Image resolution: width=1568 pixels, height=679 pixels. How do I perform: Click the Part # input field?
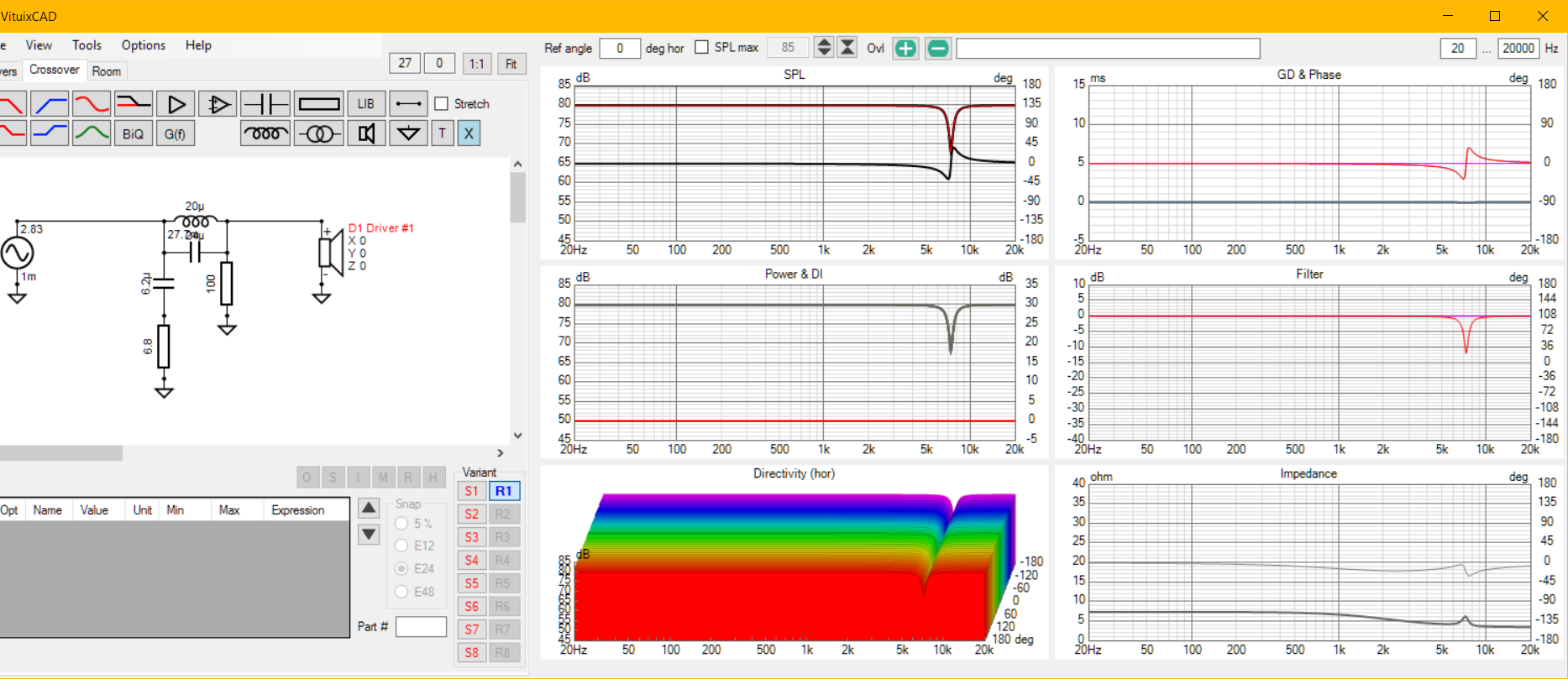click(421, 626)
